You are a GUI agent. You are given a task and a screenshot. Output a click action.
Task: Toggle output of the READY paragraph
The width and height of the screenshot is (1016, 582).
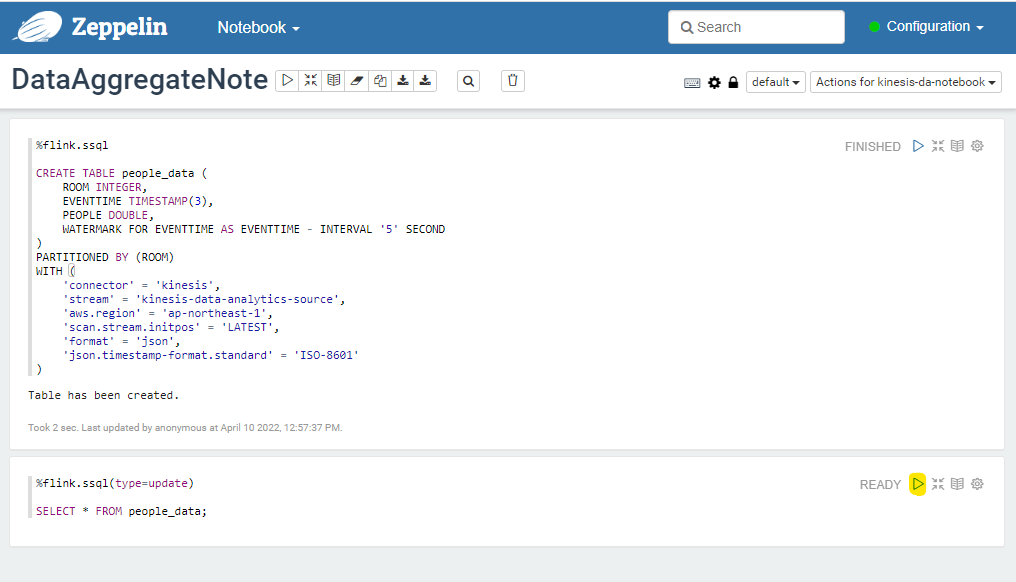point(957,484)
